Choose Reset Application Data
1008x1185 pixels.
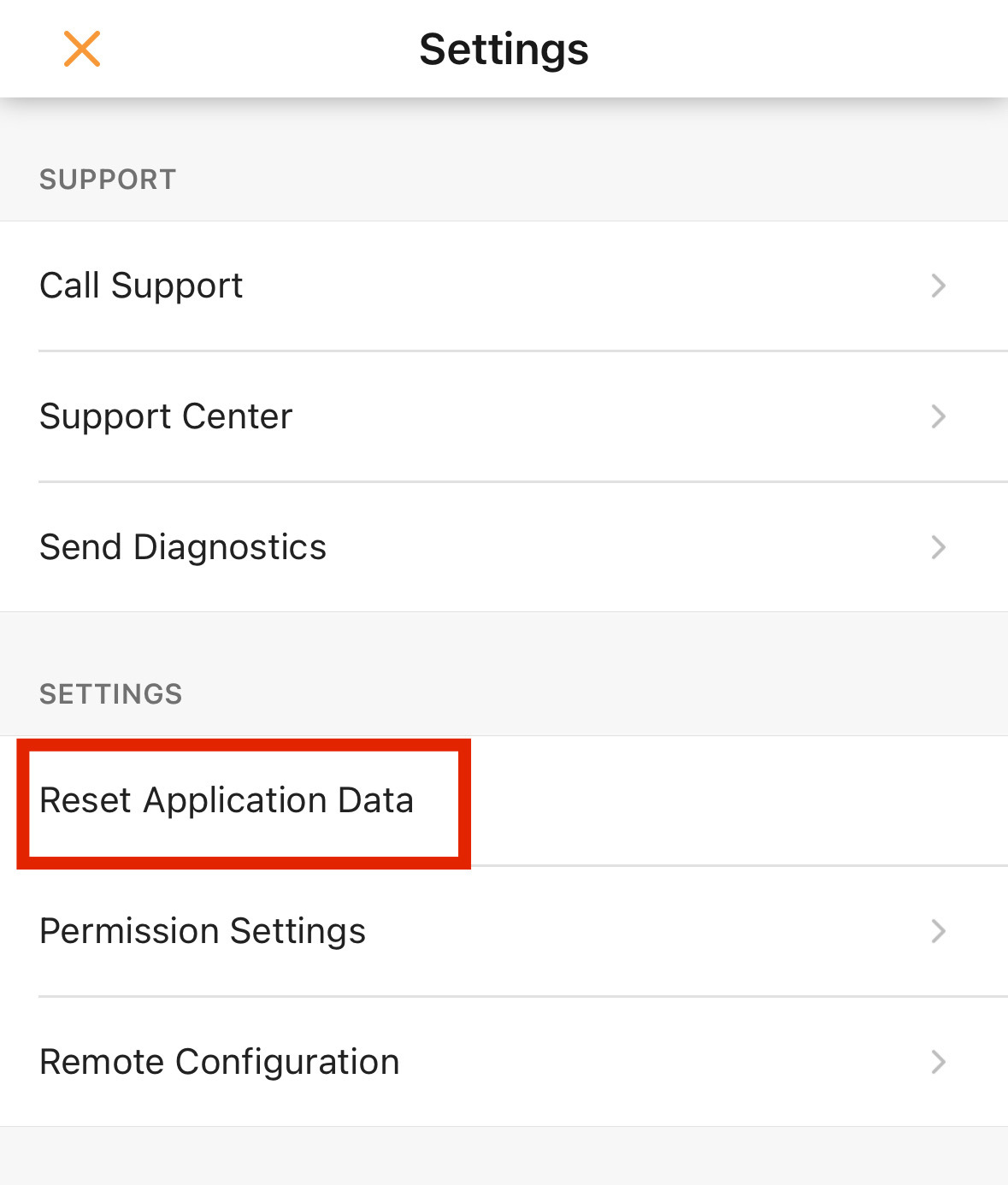pos(227,801)
